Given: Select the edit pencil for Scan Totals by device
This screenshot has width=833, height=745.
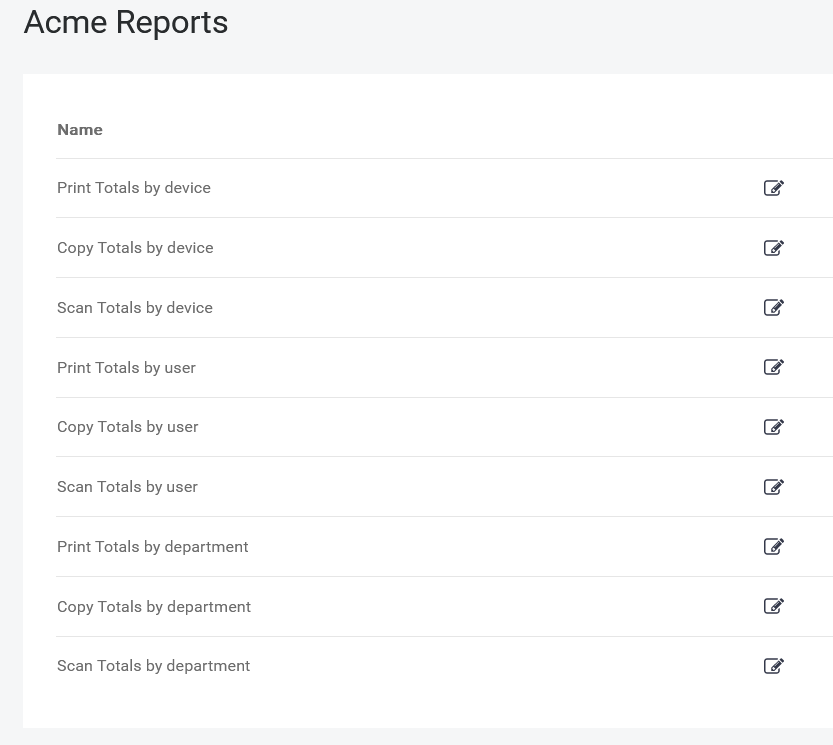Looking at the screenshot, I should [774, 308].
